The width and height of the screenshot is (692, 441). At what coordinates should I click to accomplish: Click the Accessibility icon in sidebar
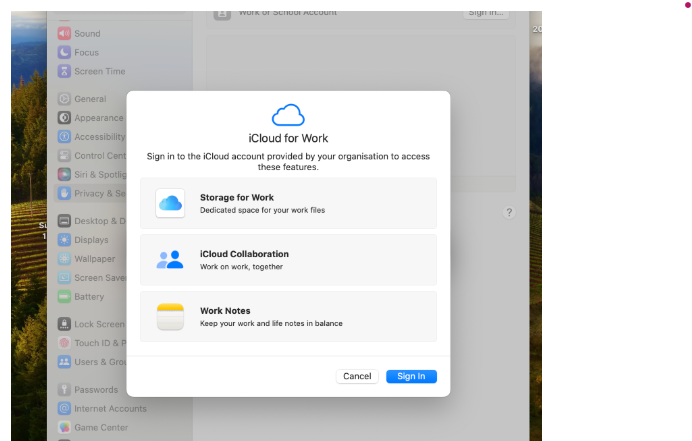click(x=64, y=137)
